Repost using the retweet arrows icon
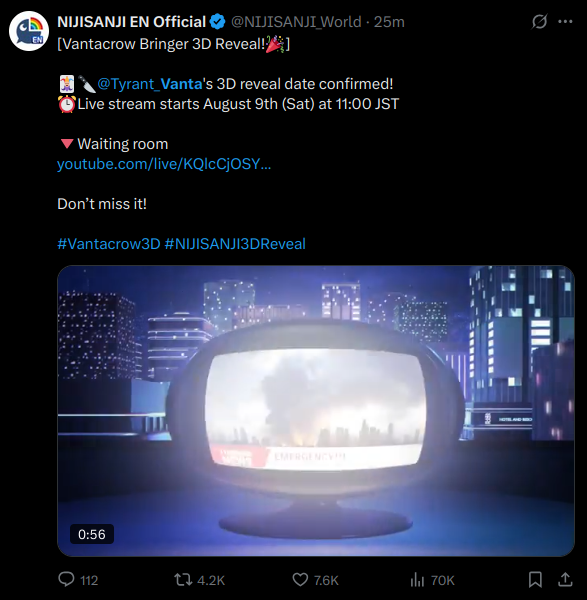 click(183, 580)
